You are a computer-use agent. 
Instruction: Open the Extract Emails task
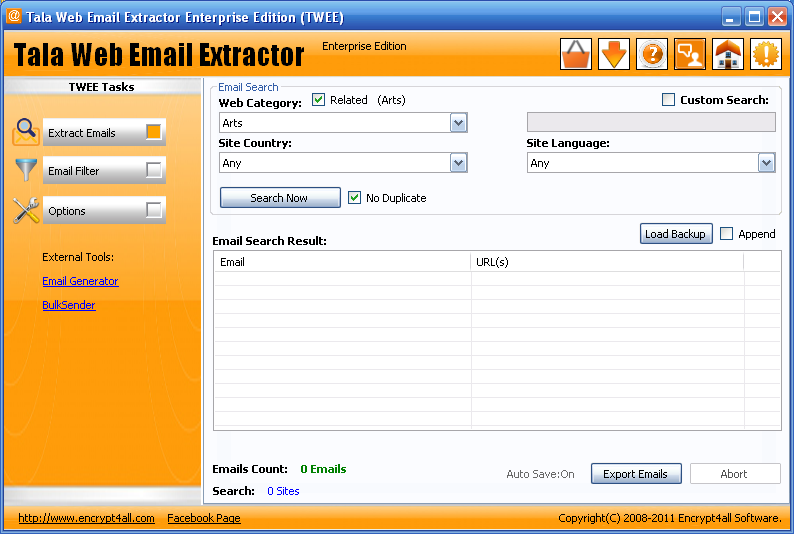click(x=104, y=132)
